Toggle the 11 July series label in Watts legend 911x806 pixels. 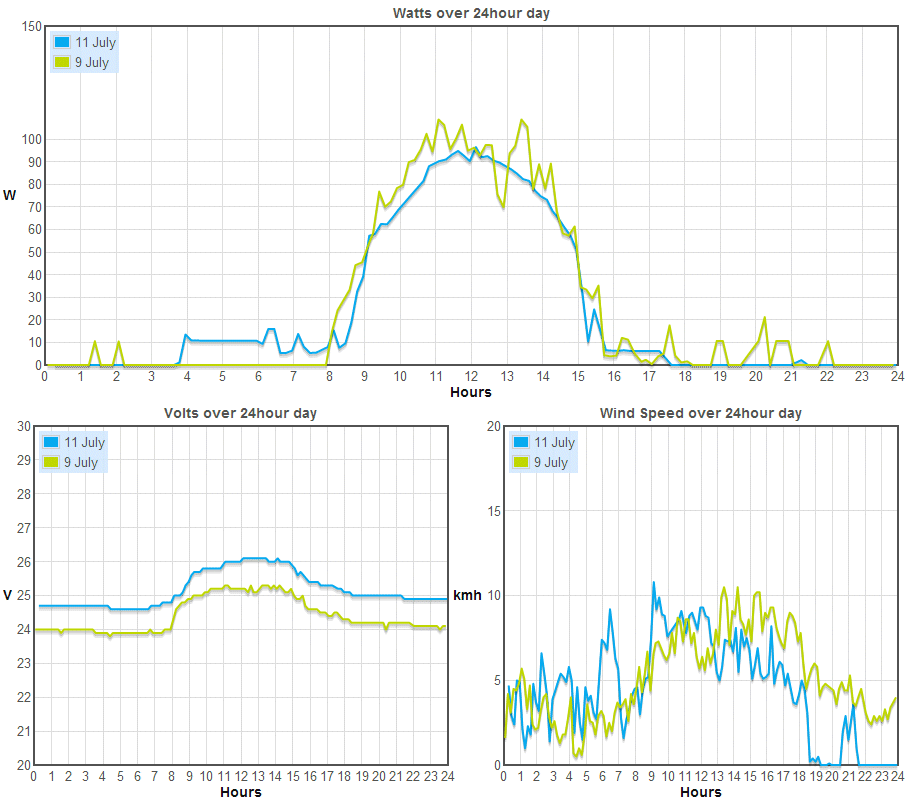(96, 43)
